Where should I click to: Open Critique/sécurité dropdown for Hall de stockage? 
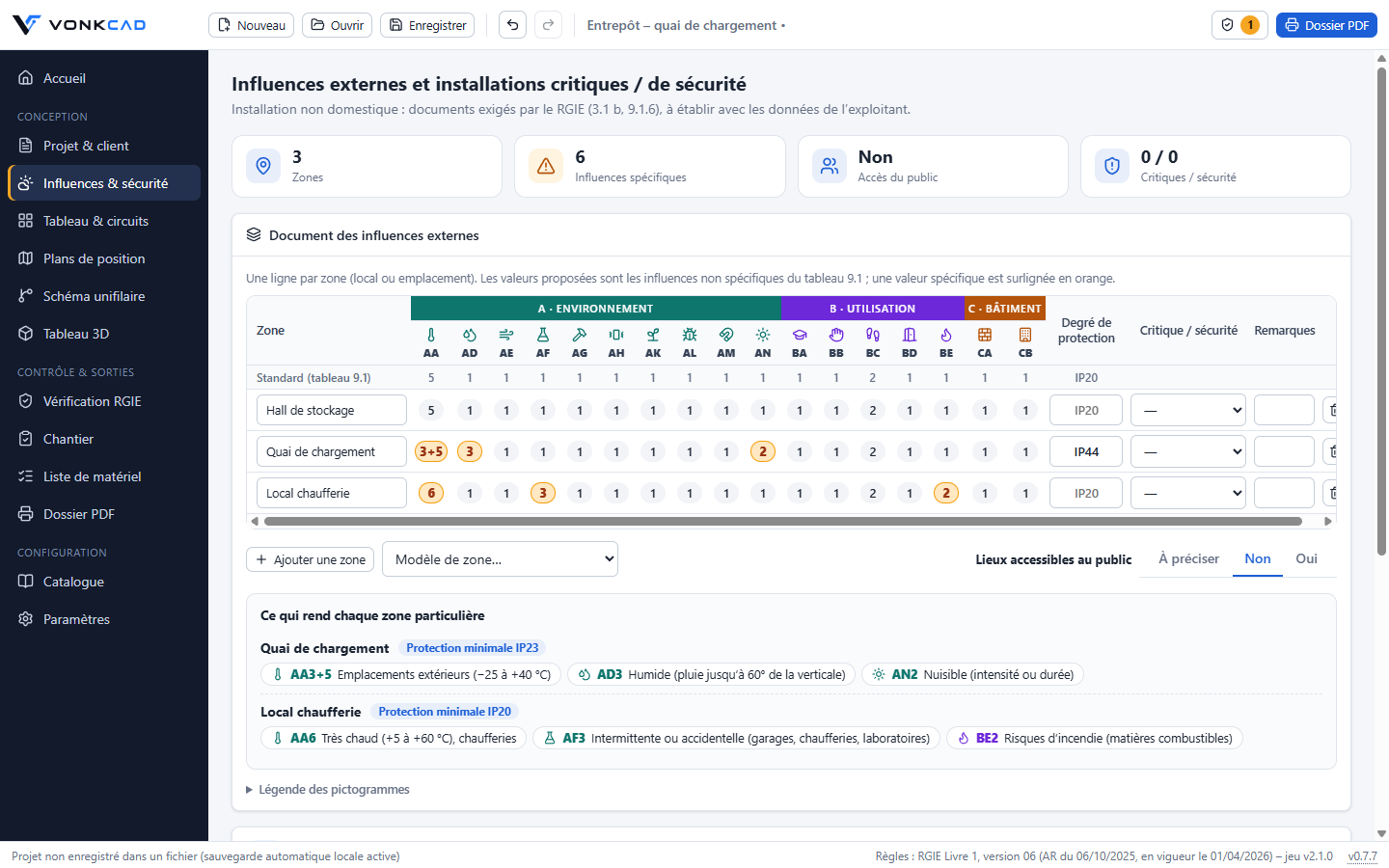pyautogui.click(x=1188, y=410)
